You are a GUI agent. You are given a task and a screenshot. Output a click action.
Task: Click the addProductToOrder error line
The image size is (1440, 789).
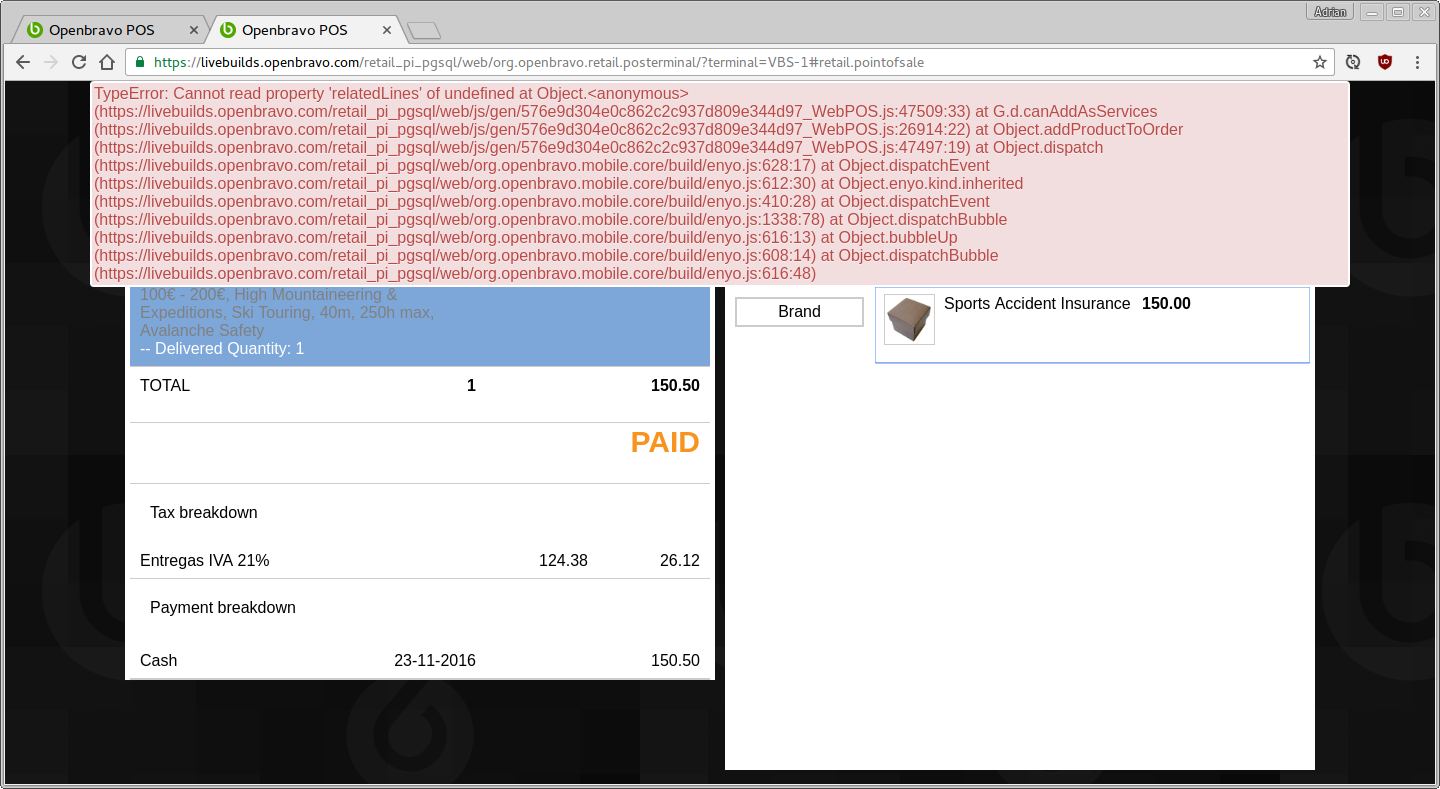638,130
